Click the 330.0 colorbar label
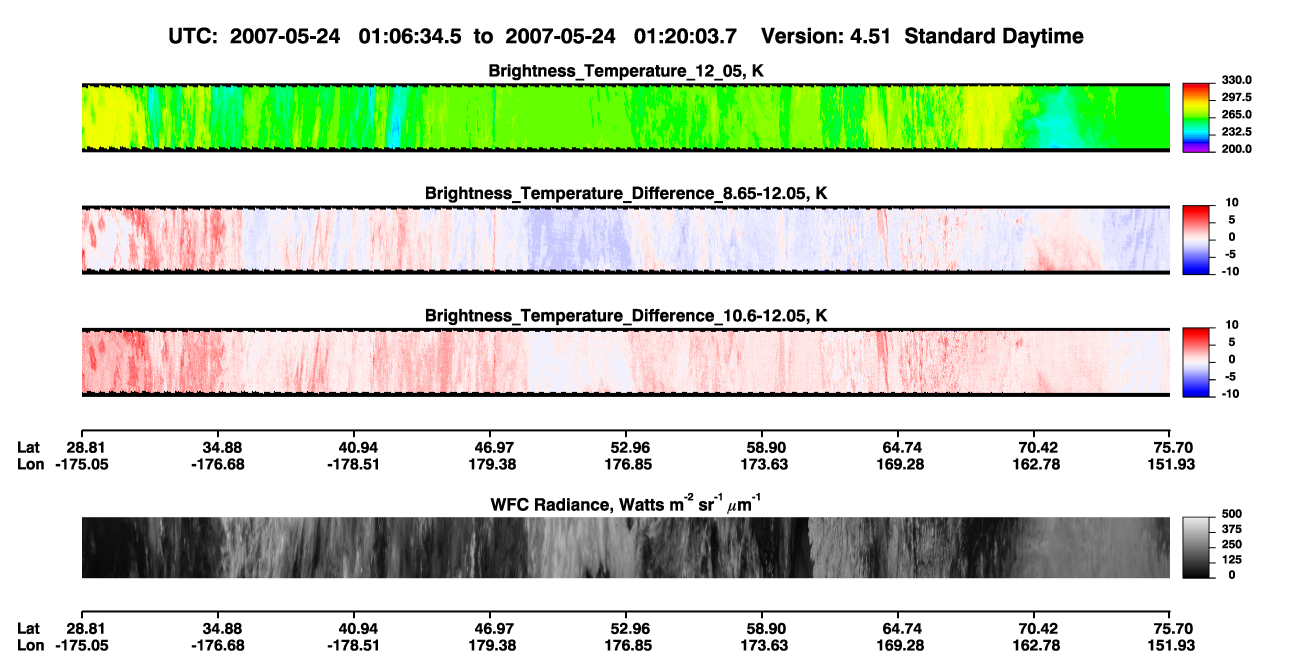This screenshot has height=667, width=1300. 1237,81
